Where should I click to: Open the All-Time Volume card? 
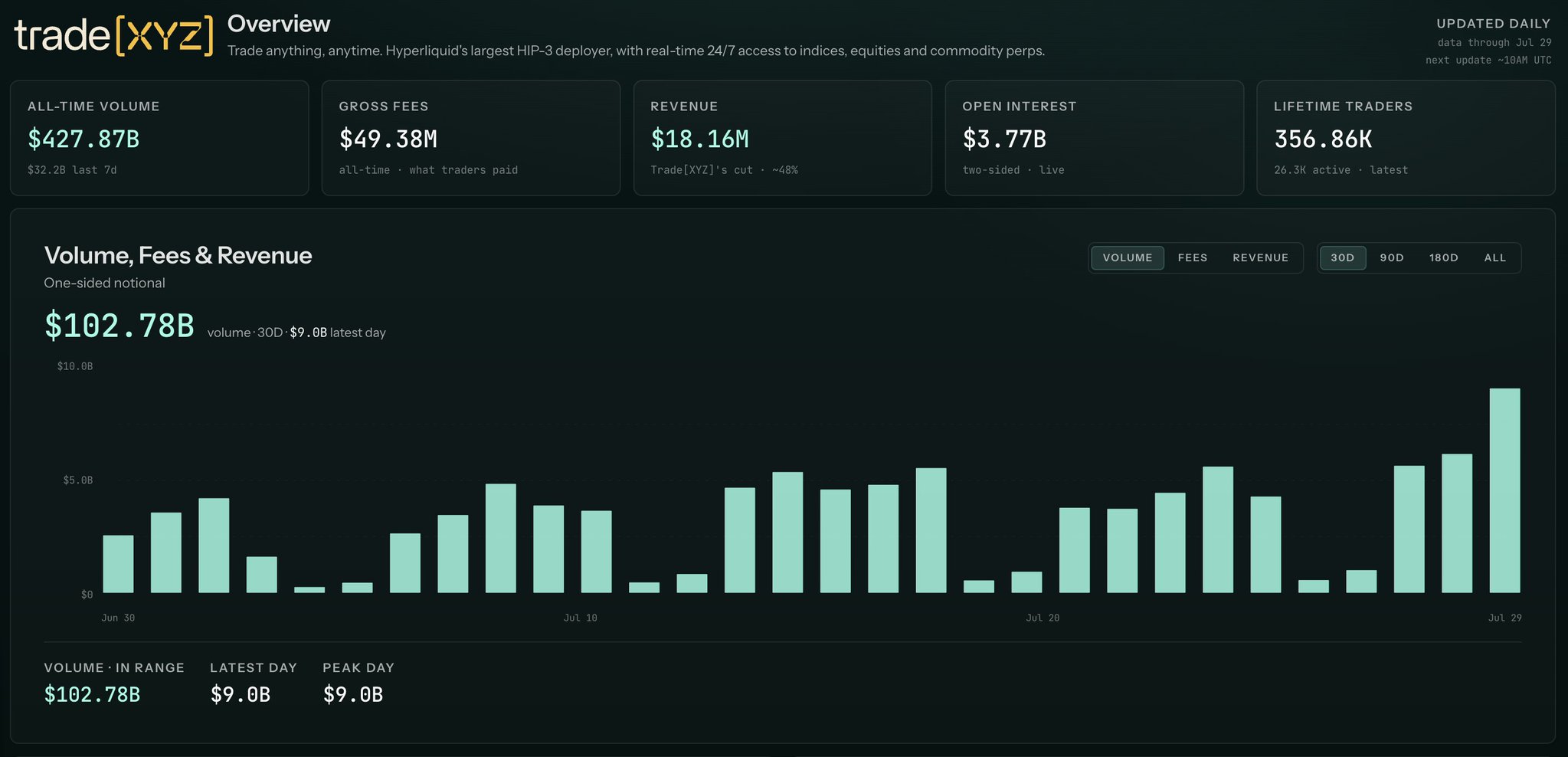tap(159, 138)
